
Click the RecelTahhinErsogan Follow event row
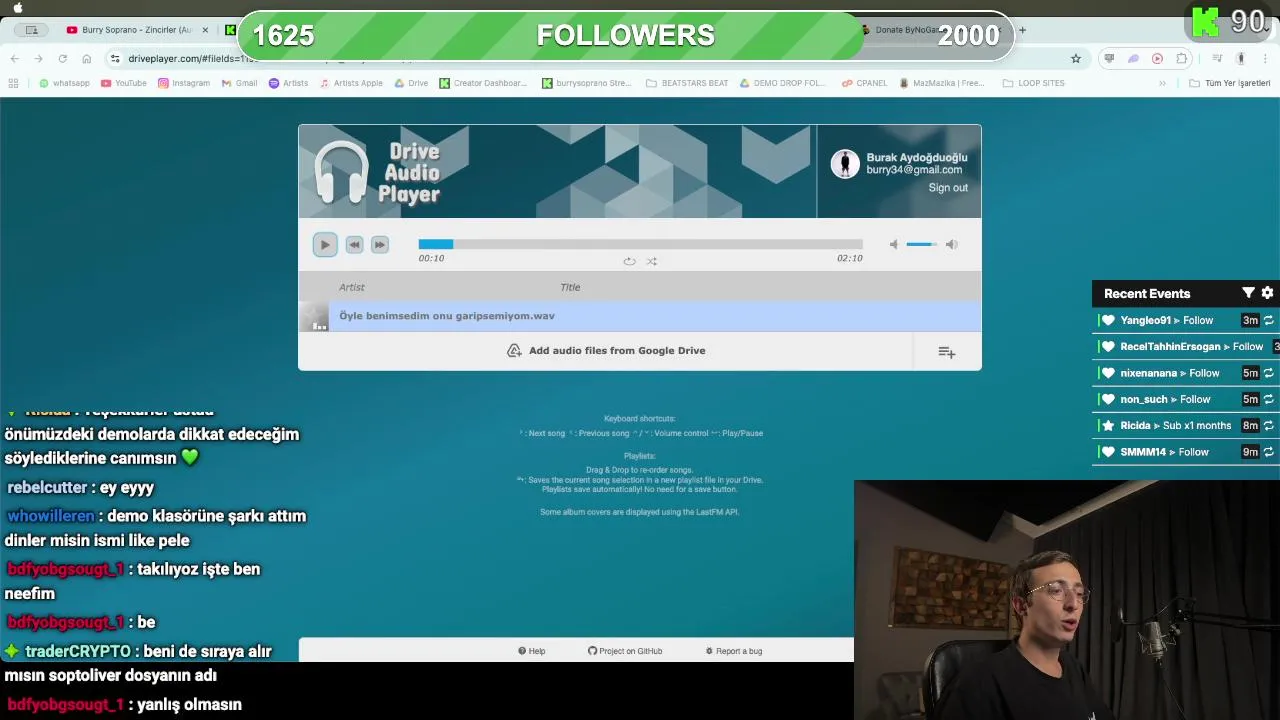pyautogui.click(x=1187, y=346)
